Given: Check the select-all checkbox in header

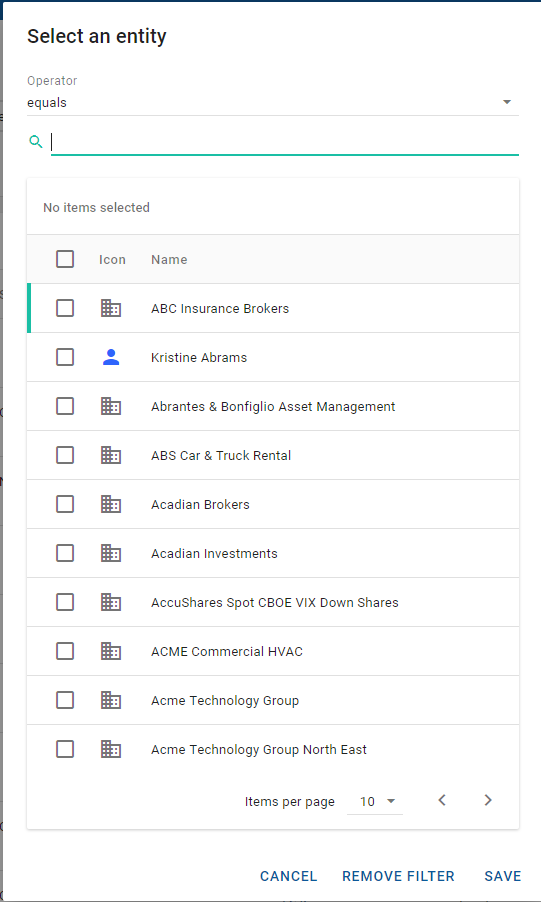Looking at the screenshot, I should (65, 259).
